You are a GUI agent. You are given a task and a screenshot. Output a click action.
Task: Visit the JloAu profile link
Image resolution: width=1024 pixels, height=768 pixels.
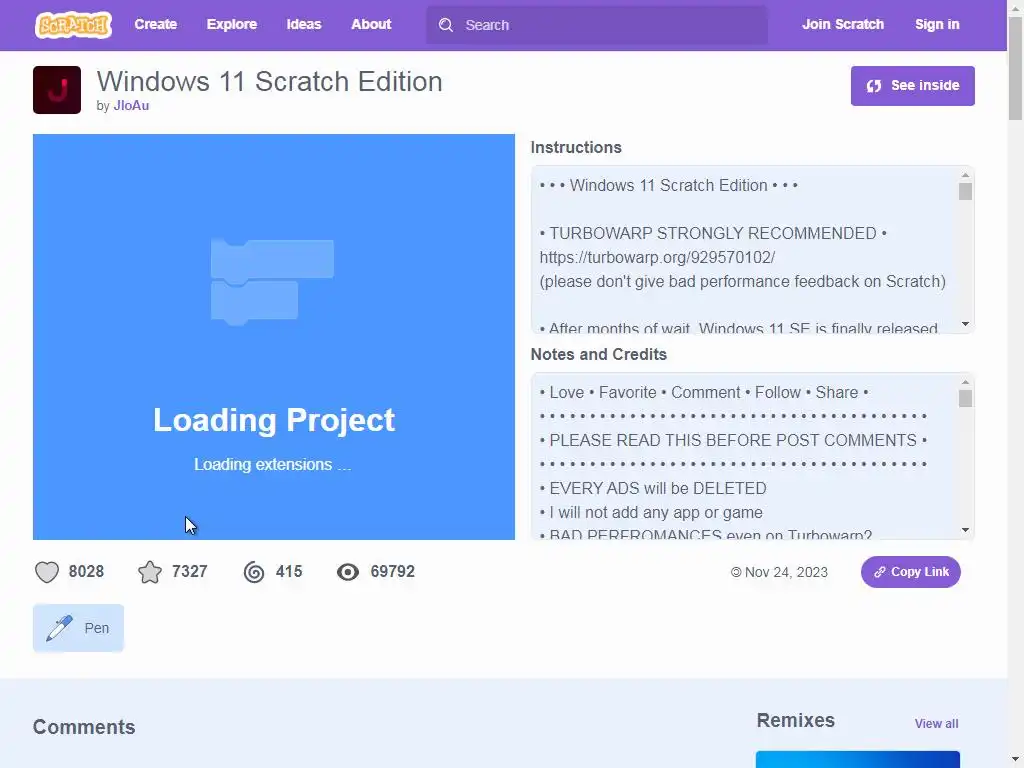point(131,106)
